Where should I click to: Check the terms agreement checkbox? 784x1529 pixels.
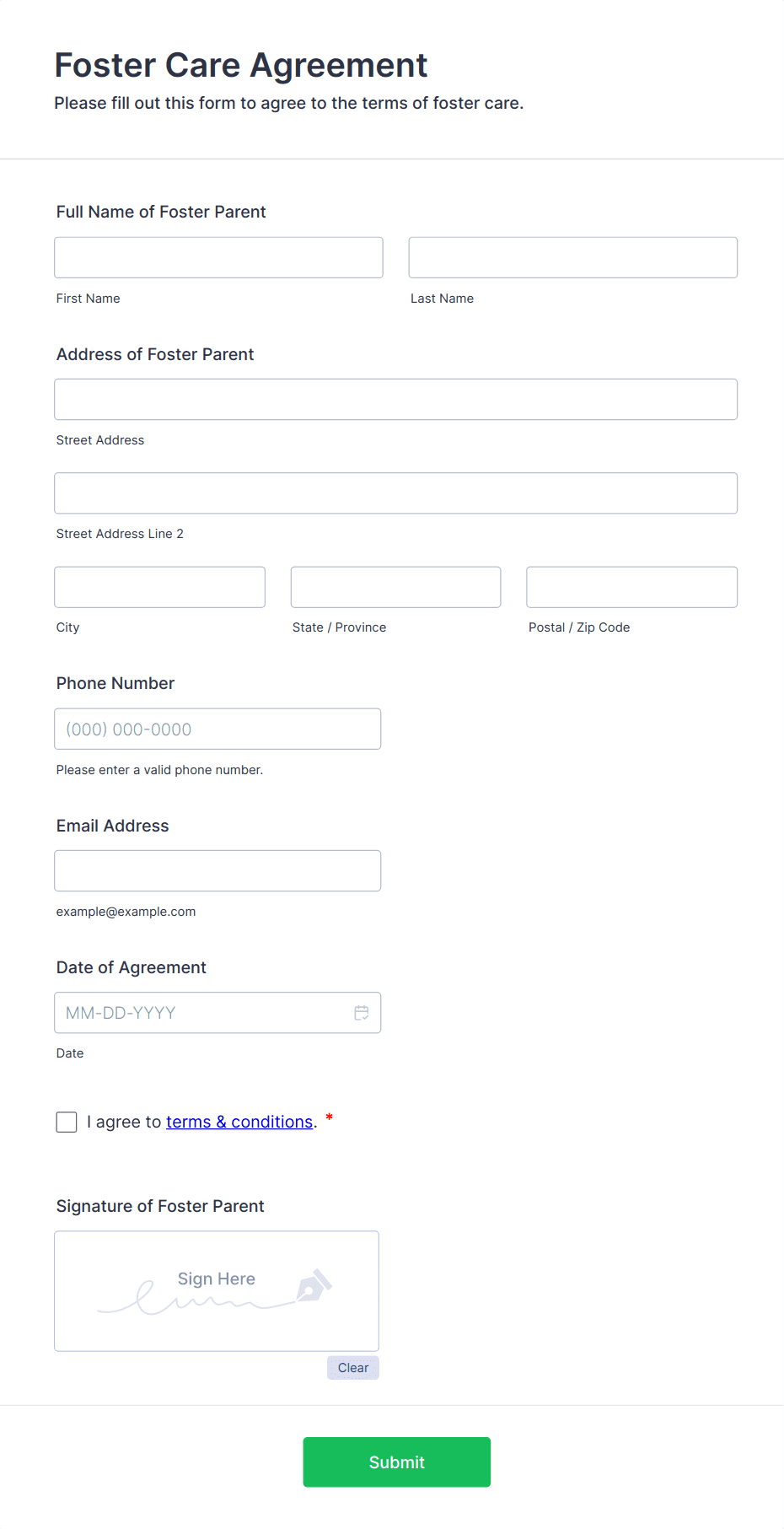tap(67, 1122)
